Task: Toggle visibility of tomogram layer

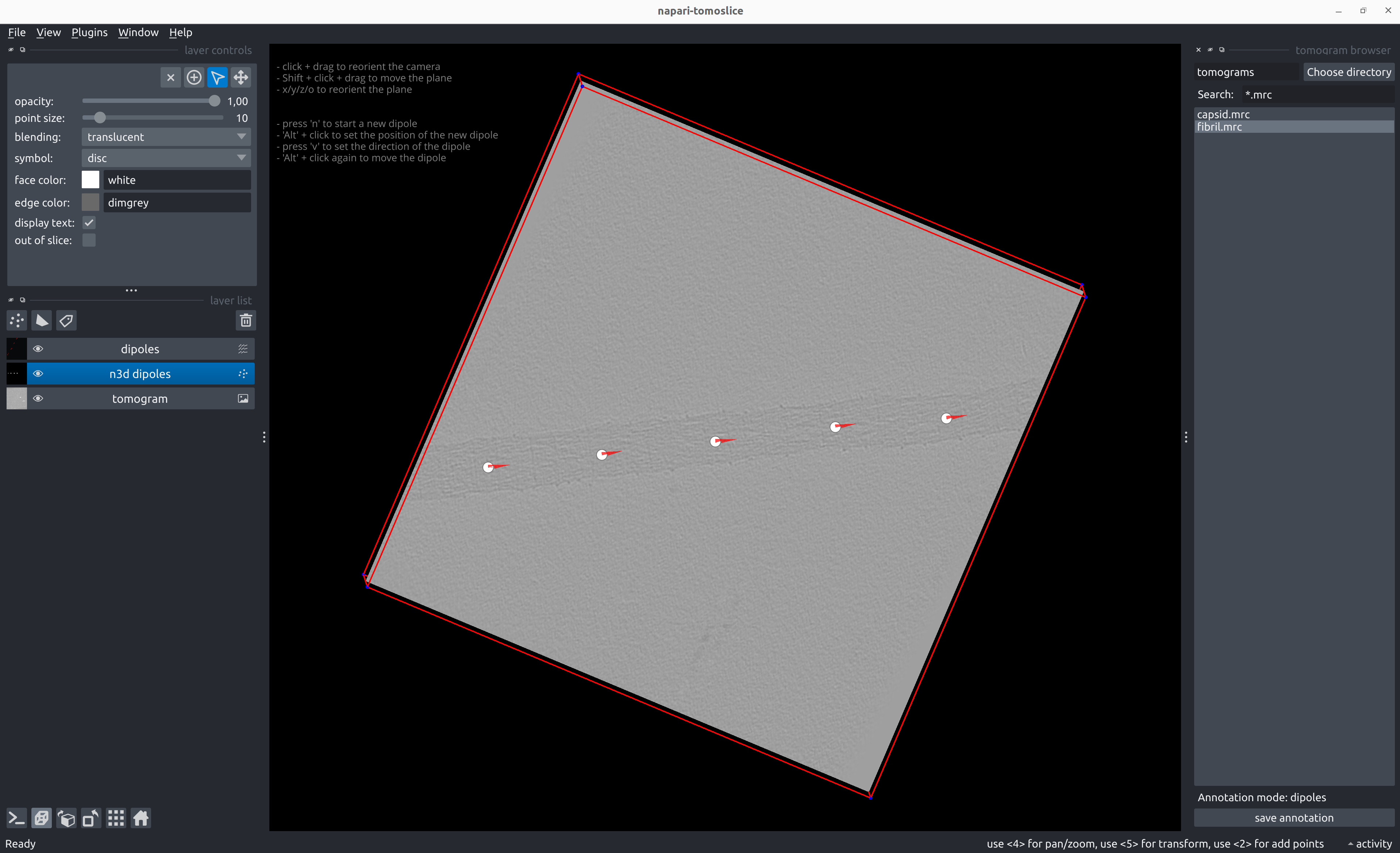Action: tap(38, 399)
